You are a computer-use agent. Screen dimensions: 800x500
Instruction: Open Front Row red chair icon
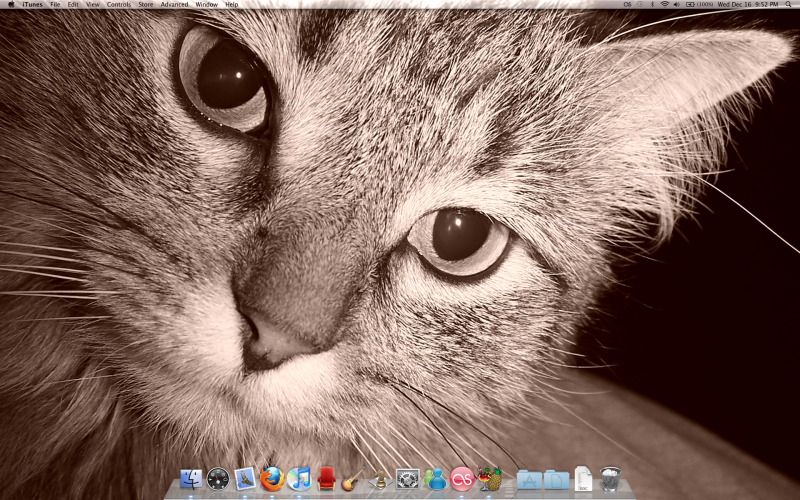[326, 480]
